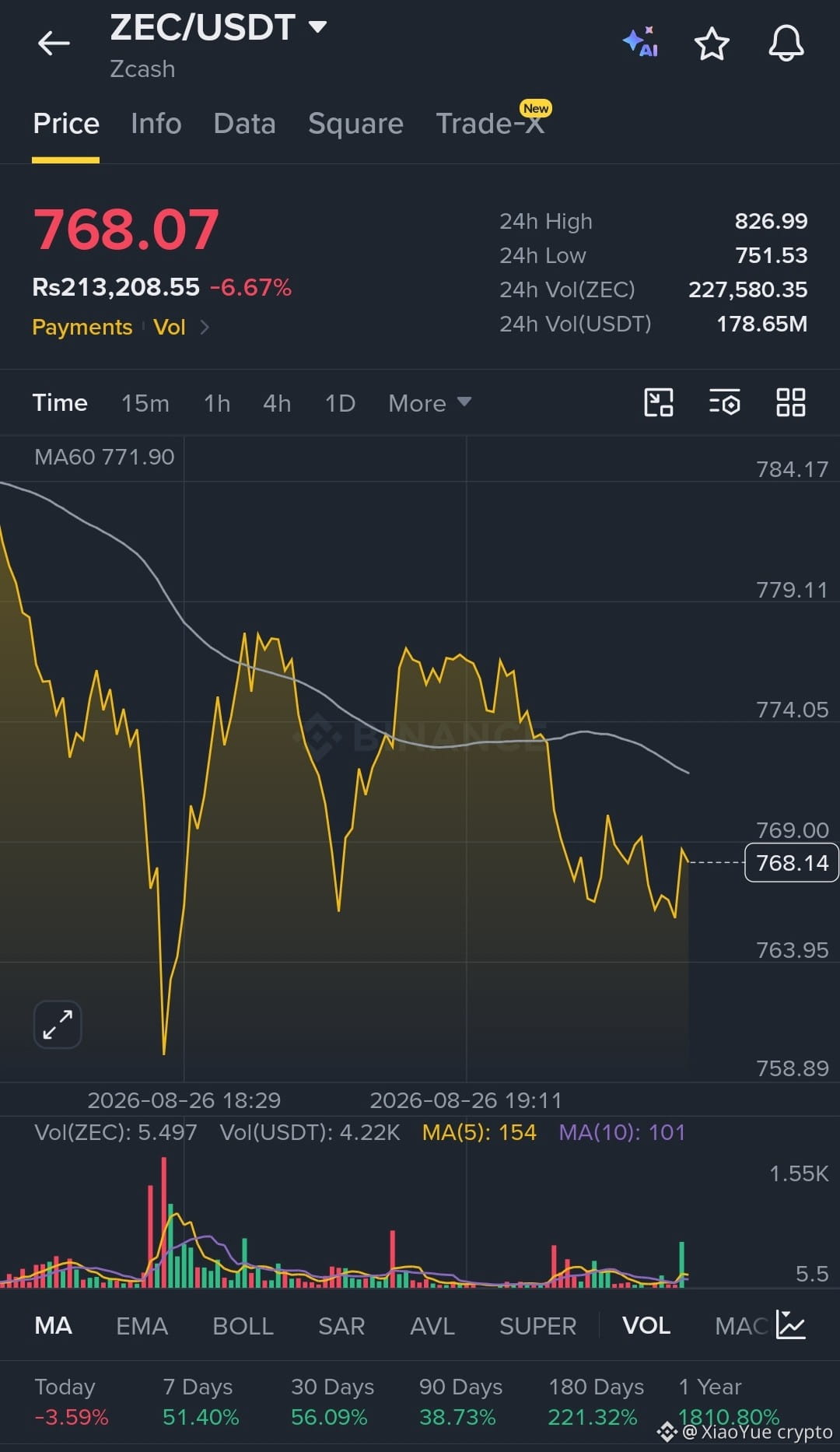The height and width of the screenshot is (1452, 840).
Task: Tap the MA(10): 101 label
Action: tap(622, 1132)
